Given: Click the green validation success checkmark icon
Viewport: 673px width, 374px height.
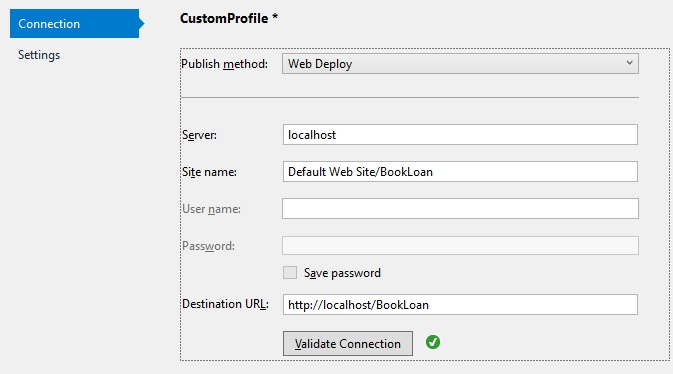Looking at the screenshot, I should pyautogui.click(x=433, y=342).
